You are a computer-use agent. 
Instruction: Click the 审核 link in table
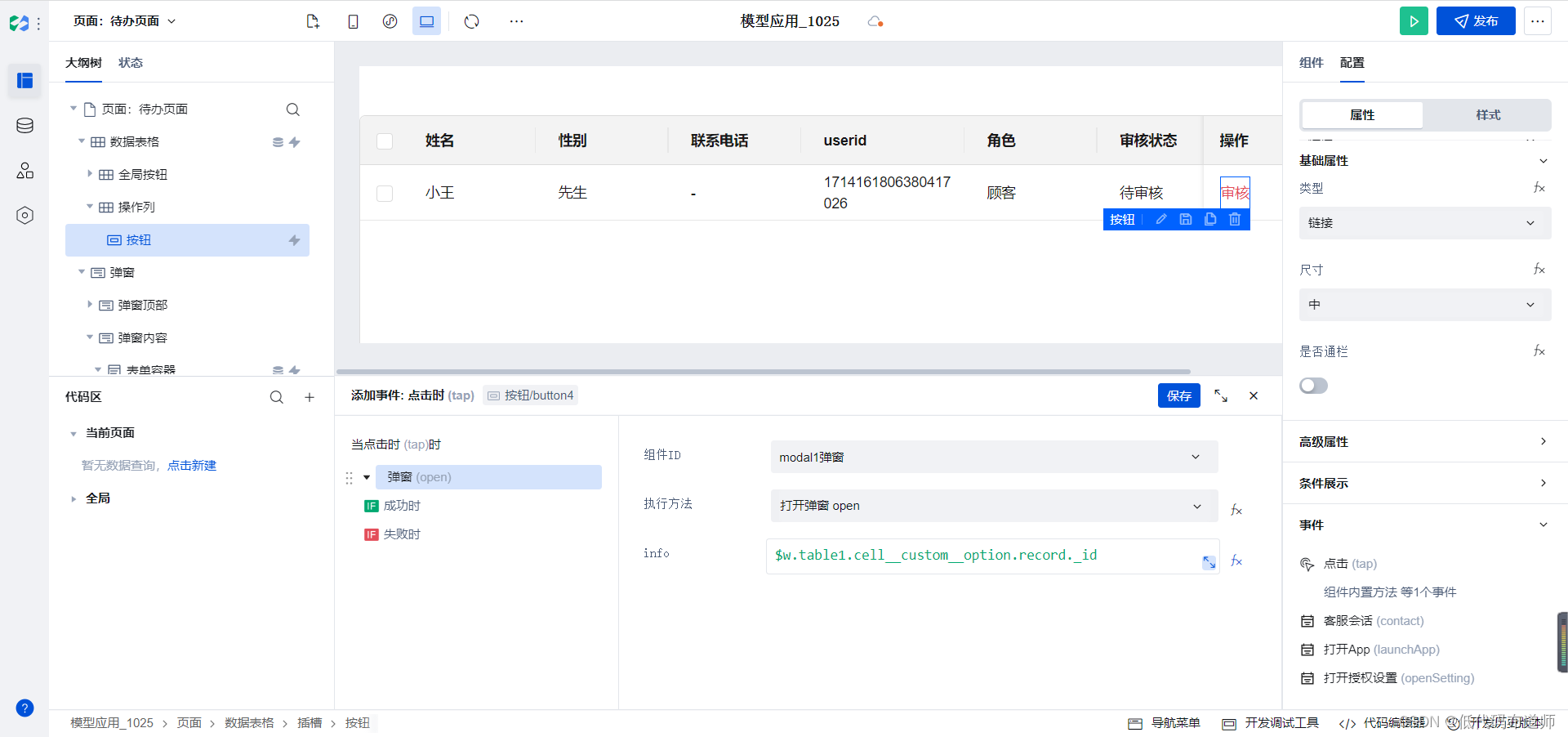pos(1235,193)
